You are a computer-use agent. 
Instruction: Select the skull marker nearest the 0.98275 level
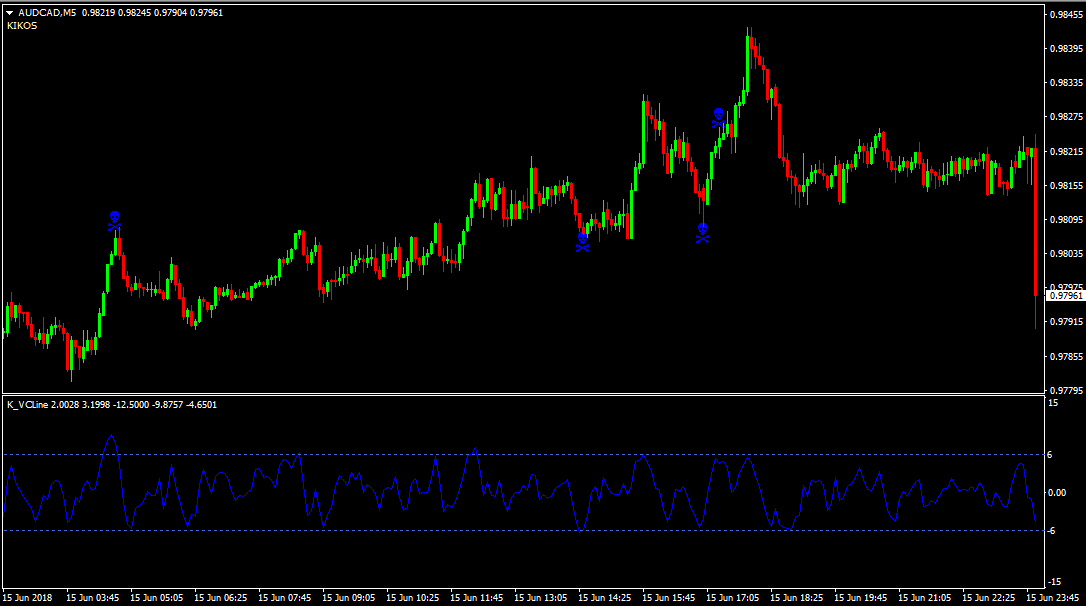click(x=718, y=118)
